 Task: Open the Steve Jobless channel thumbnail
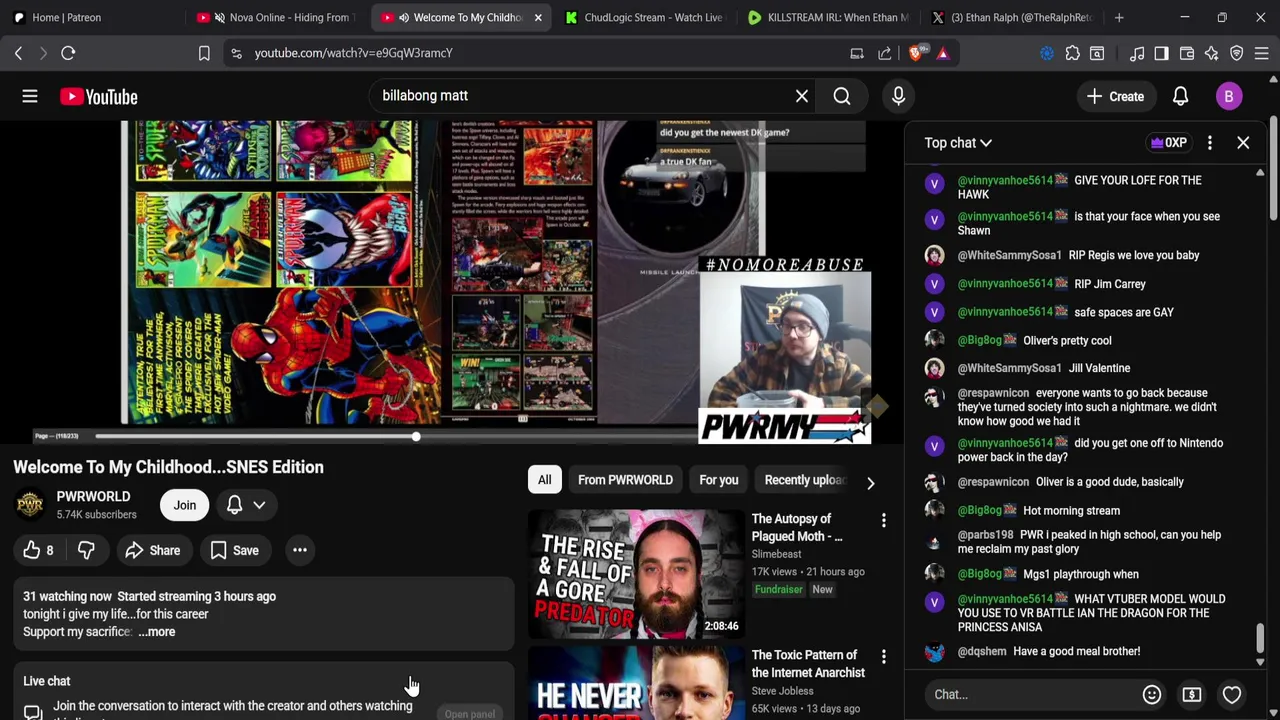(636, 683)
